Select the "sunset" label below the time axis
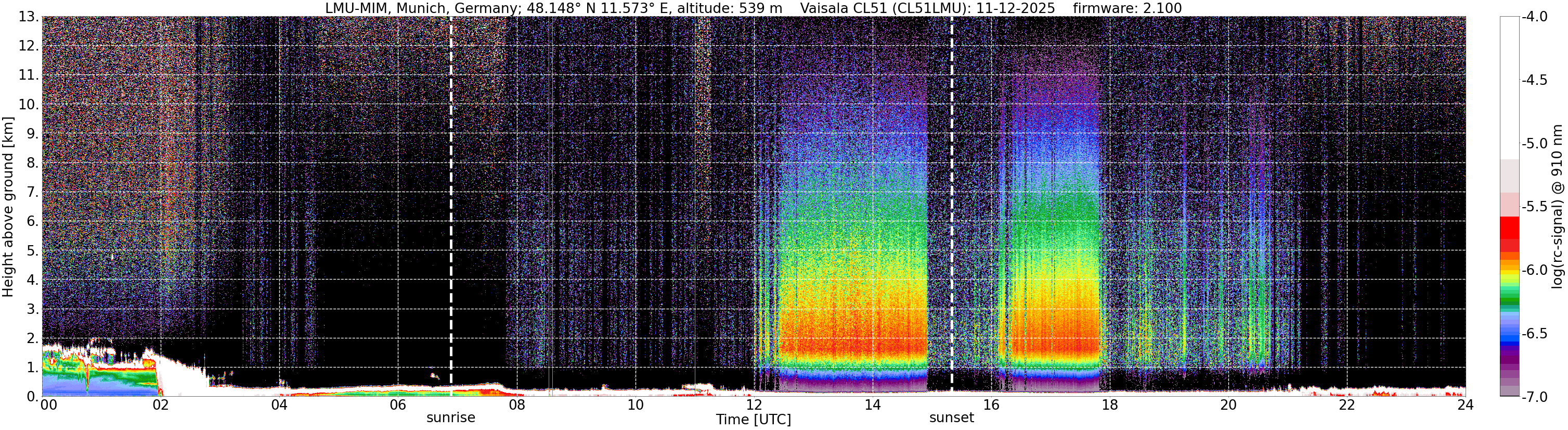This screenshot has height=430, width=1568. [951, 418]
